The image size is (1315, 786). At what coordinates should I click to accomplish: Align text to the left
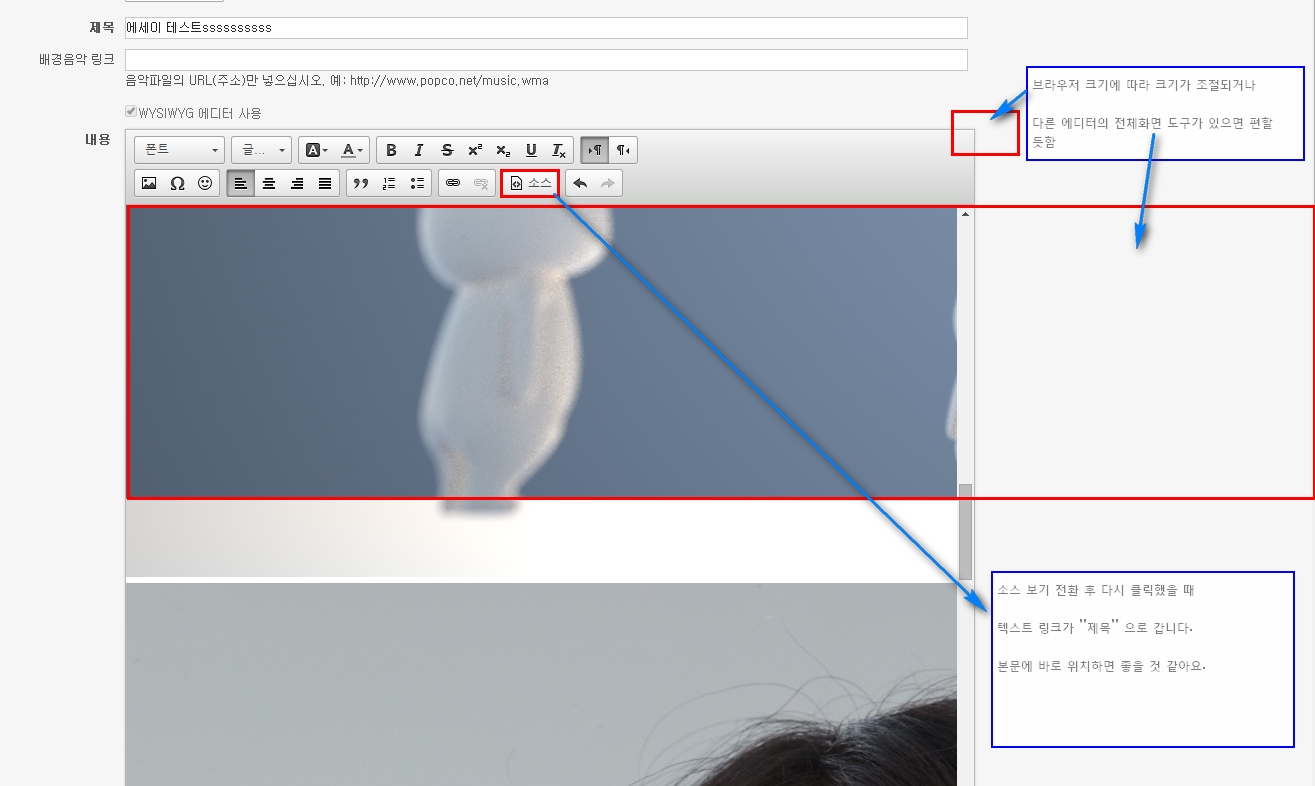241,183
